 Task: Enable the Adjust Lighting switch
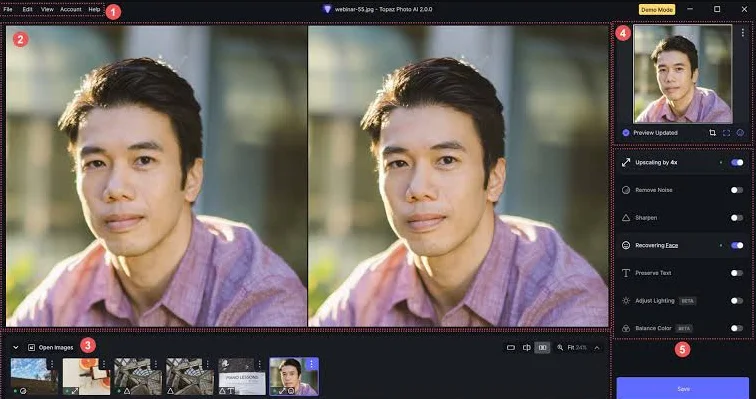tap(737, 301)
